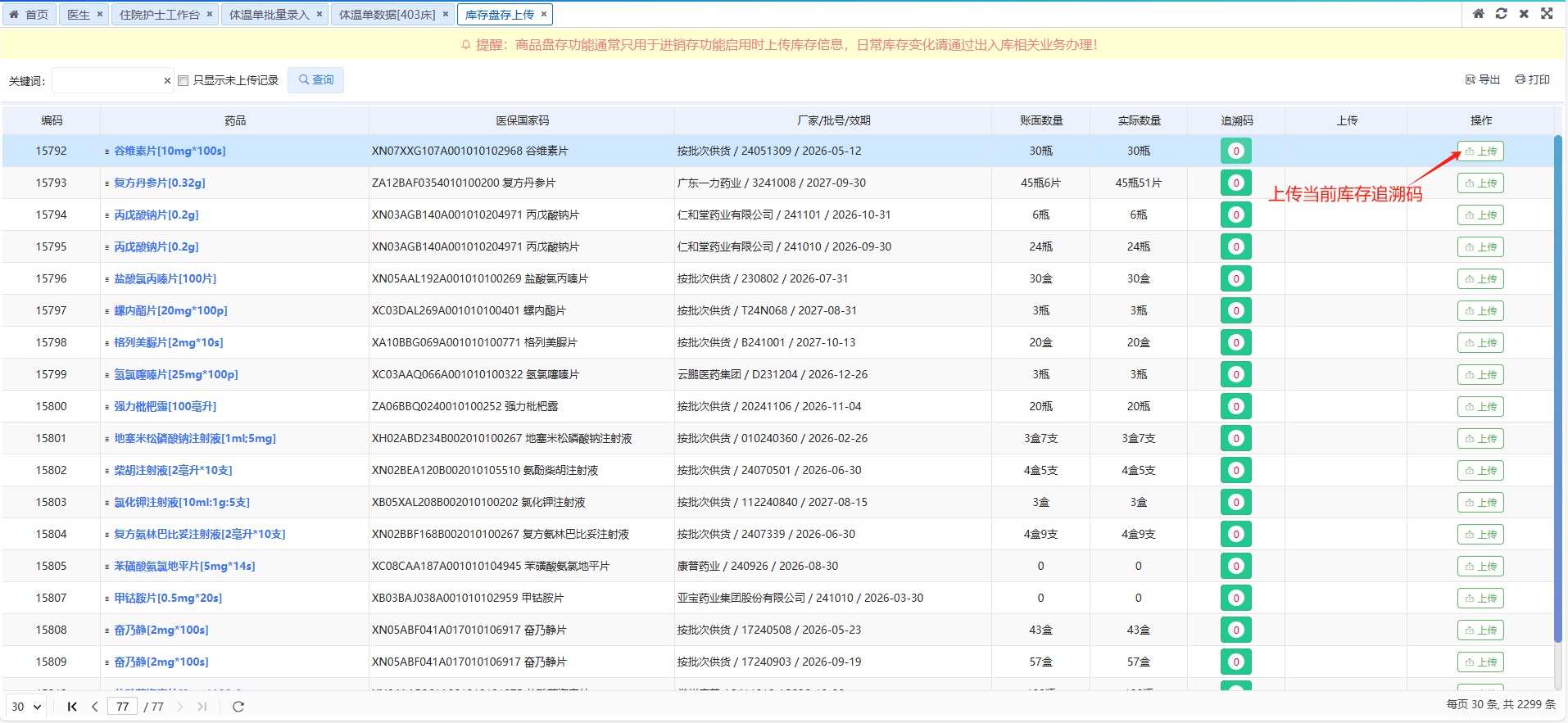The width and height of the screenshot is (1568, 723).
Task: Click 上传 button for row 15803
Action: pos(1480,503)
